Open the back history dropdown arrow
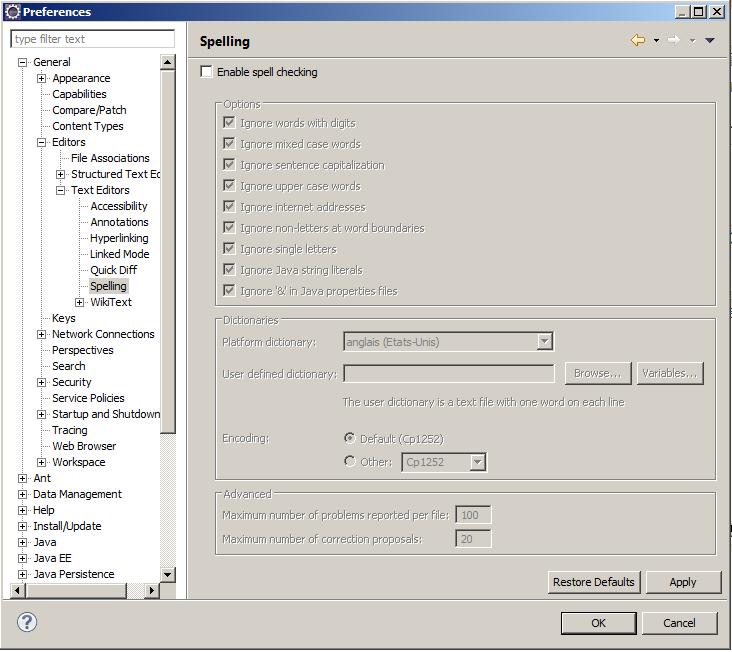 click(x=656, y=41)
